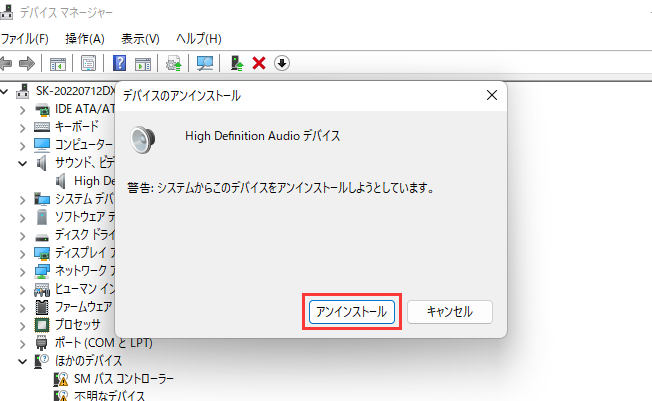
Task: Click Enable device green-arrow icon
Action: (x=237, y=63)
